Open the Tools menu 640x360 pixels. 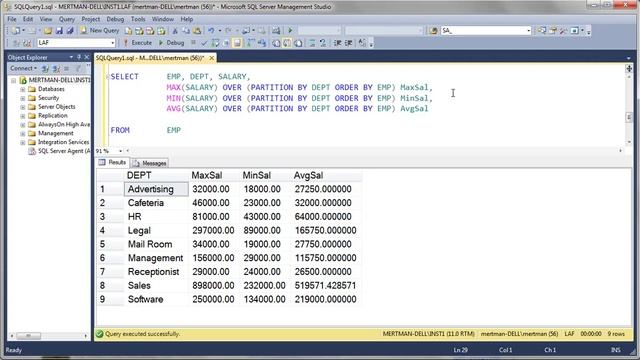coord(138,19)
